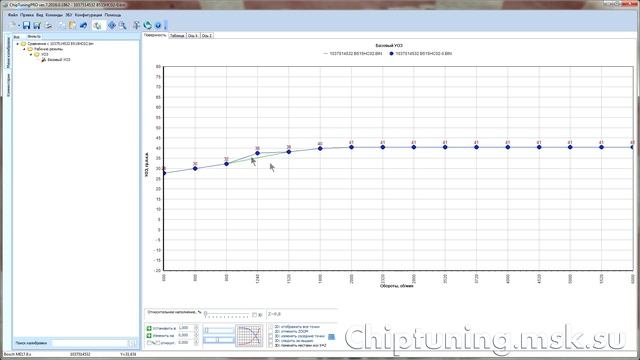This screenshot has width=640, height=360.
Task: Click the blue undo arrow toolbar icon
Action: [83, 25]
